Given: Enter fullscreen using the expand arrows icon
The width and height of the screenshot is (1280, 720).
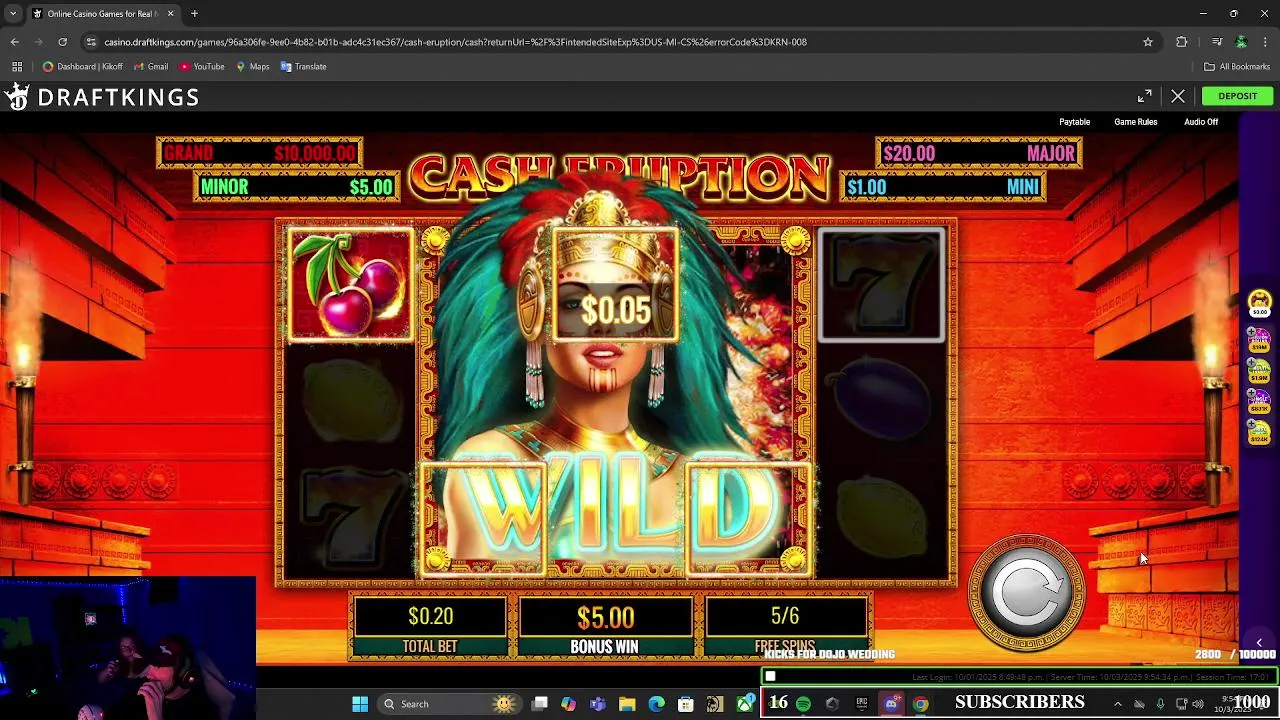Looking at the screenshot, I should tap(1144, 96).
